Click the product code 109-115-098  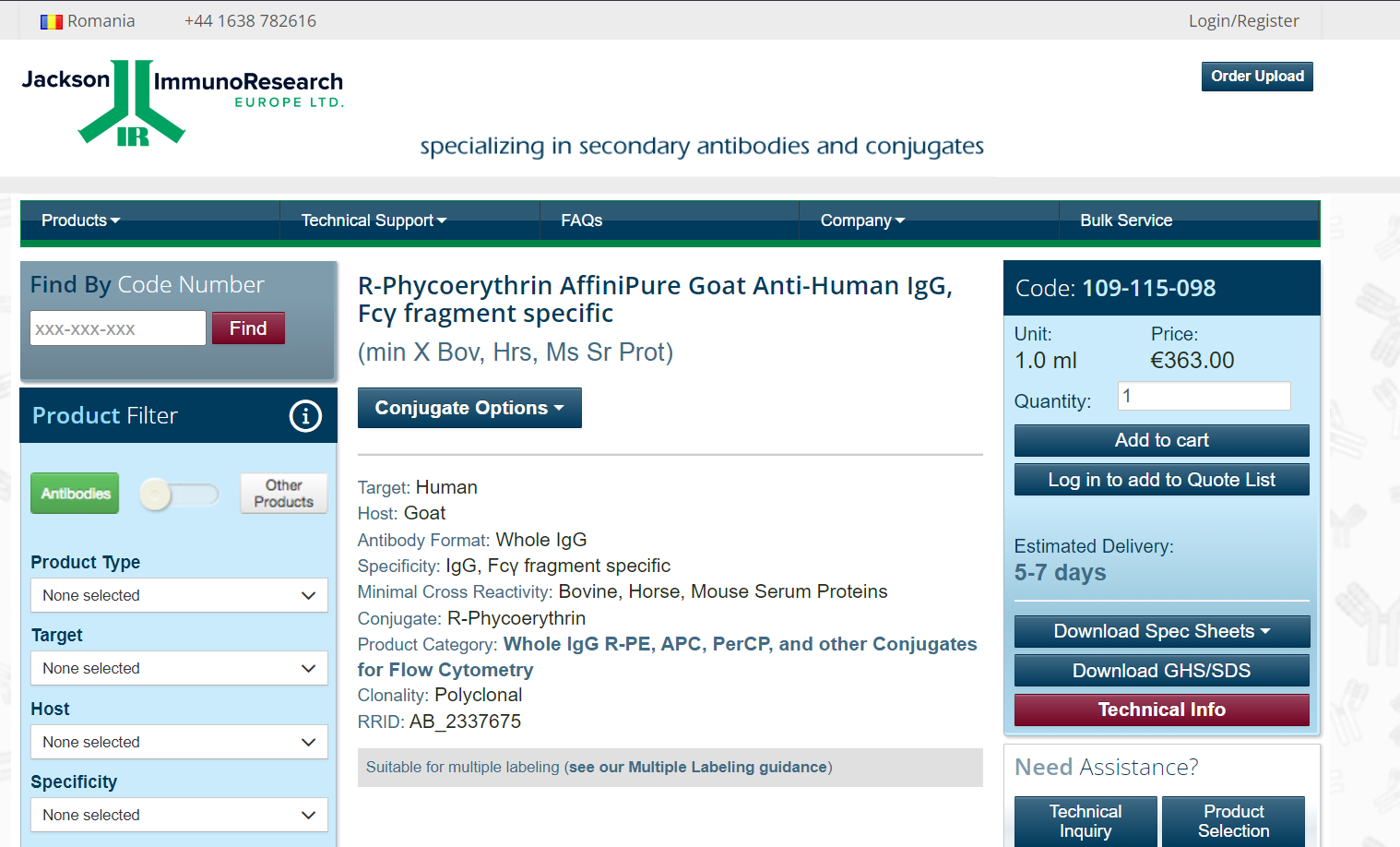pyautogui.click(x=1148, y=288)
